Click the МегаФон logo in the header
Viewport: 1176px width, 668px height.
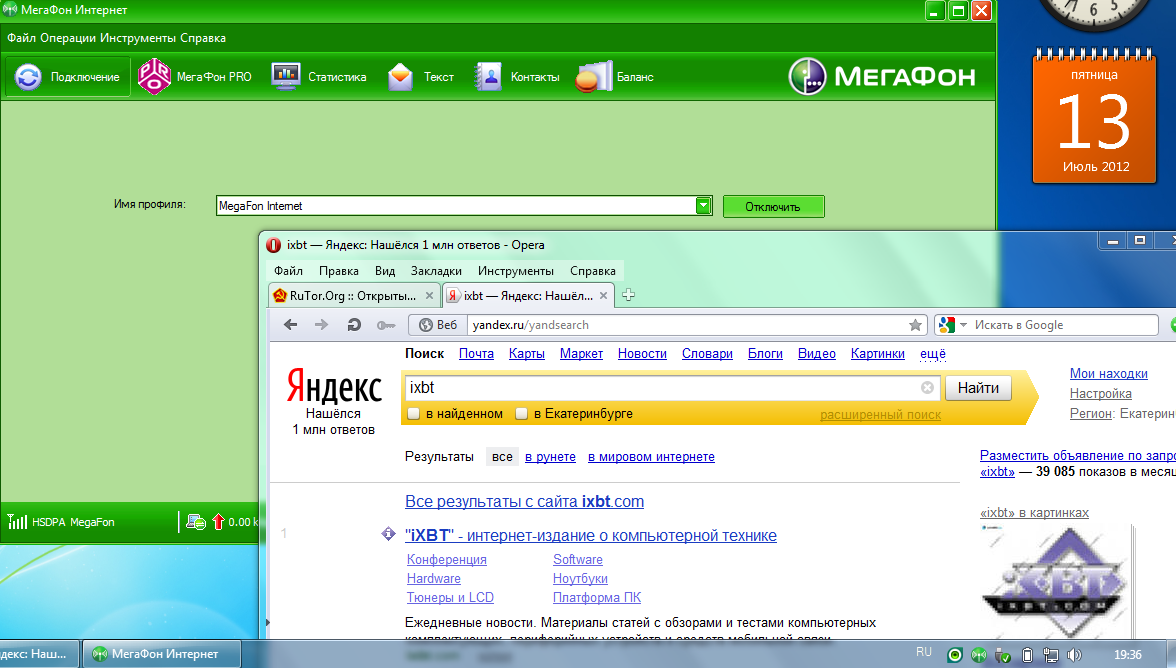pos(882,76)
